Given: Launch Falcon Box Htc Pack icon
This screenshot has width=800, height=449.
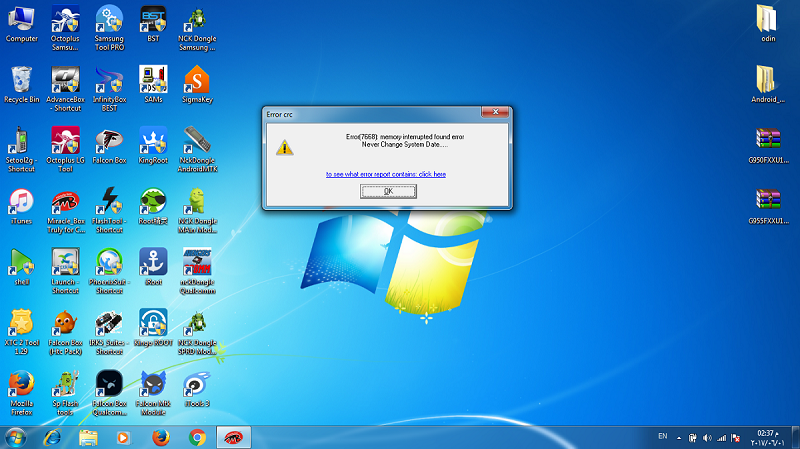Looking at the screenshot, I should [65, 332].
